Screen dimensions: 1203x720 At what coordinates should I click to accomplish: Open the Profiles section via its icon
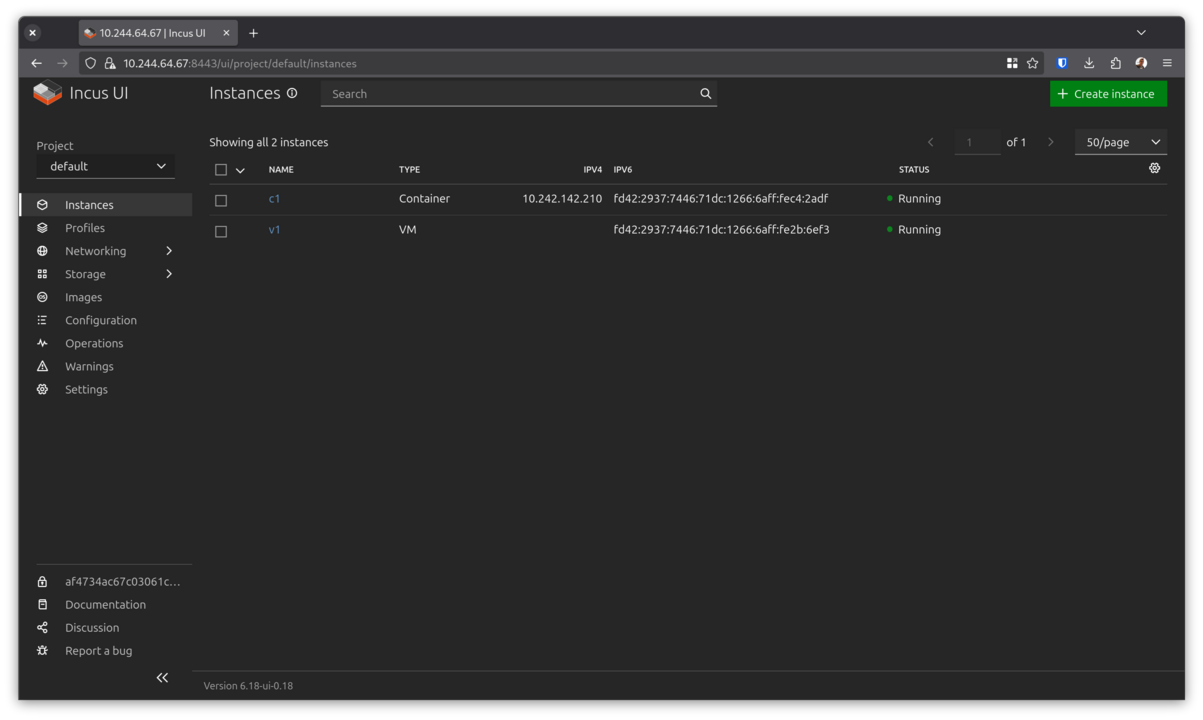(42, 227)
